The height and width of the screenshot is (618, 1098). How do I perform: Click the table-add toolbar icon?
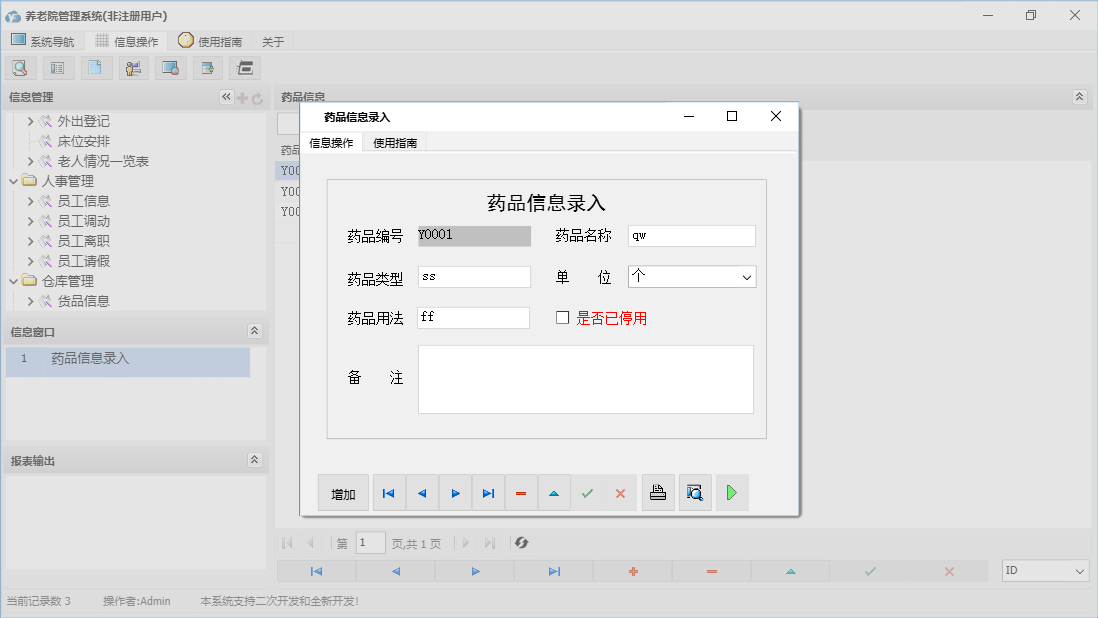point(207,67)
